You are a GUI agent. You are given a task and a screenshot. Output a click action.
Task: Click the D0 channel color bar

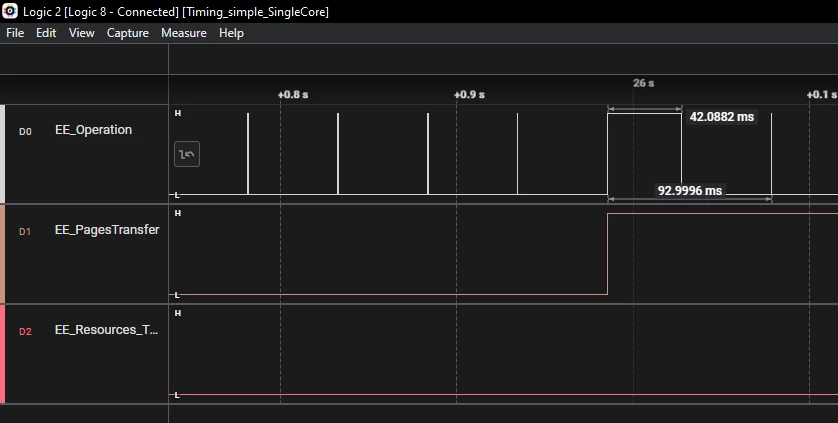coord(3,154)
